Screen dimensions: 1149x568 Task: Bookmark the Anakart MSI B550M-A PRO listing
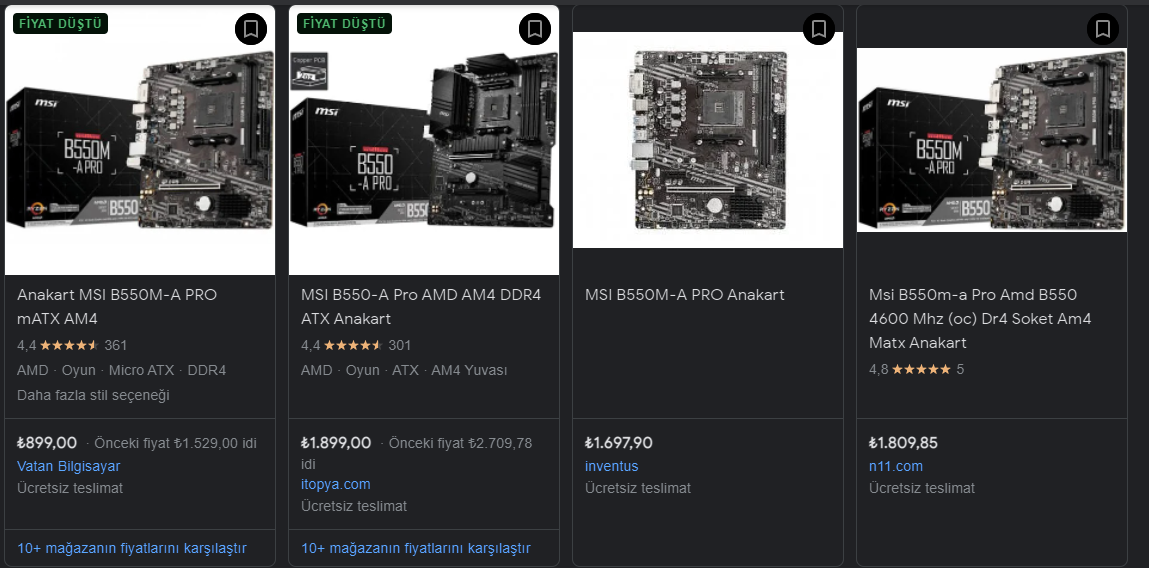coord(251,29)
